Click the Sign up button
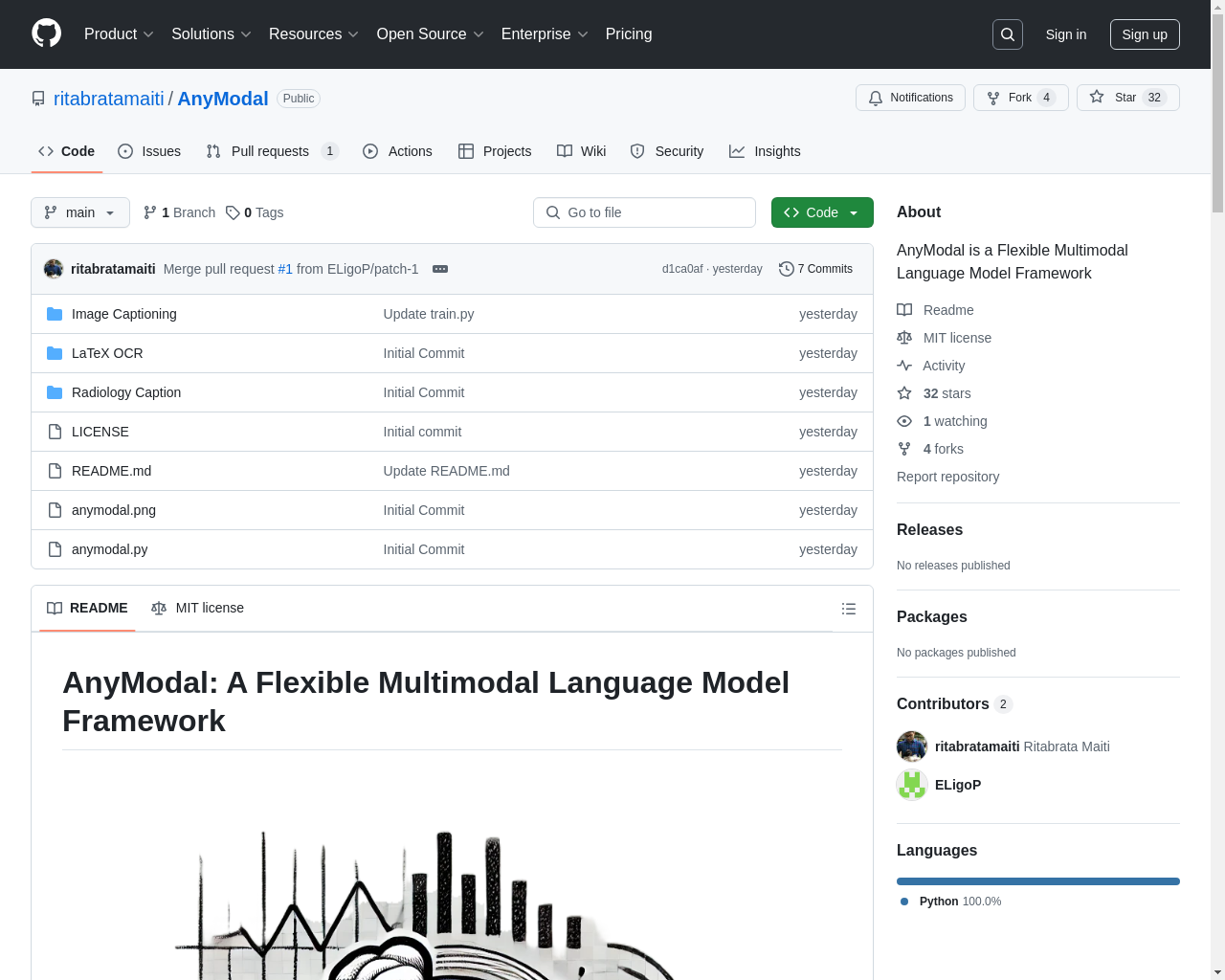The height and width of the screenshot is (980, 1225). click(x=1145, y=34)
